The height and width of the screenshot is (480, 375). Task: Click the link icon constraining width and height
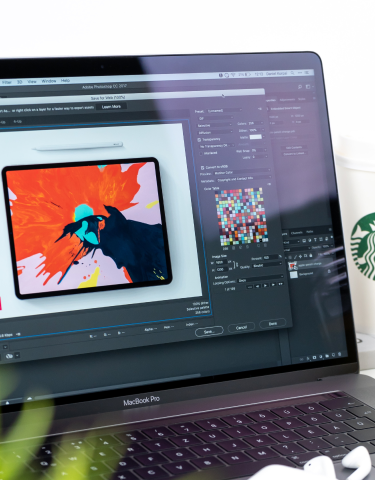[x=237, y=265]
